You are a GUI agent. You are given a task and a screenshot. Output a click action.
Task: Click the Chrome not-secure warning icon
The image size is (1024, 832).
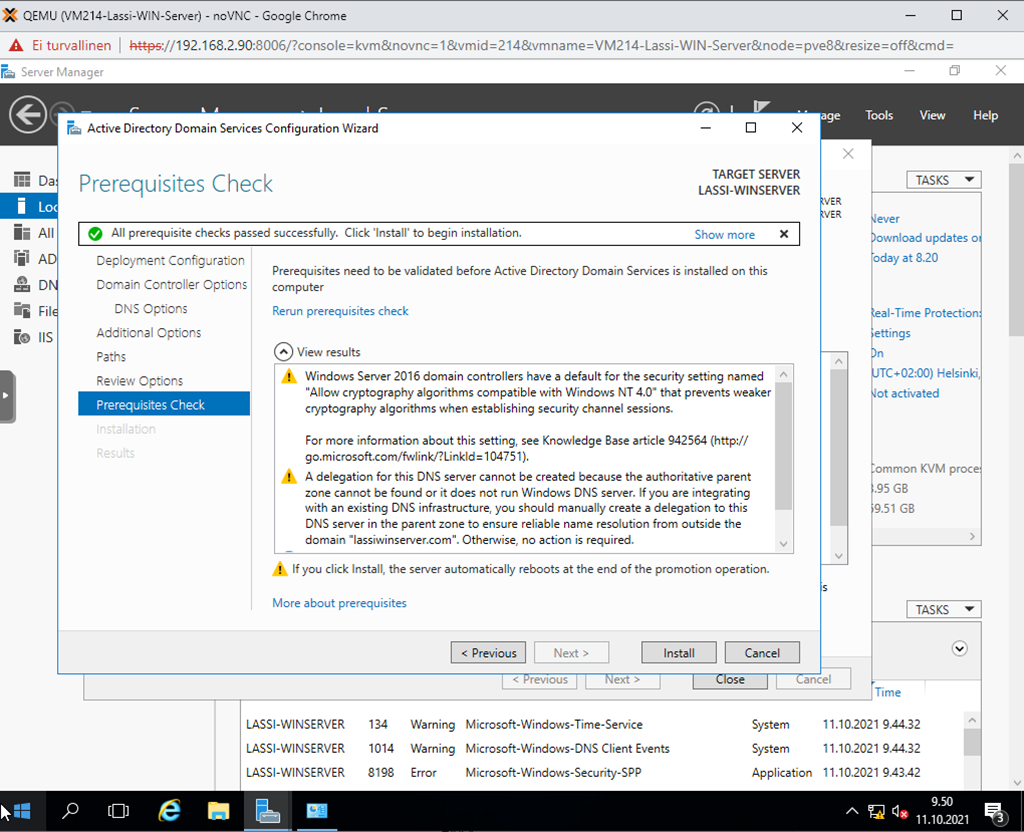tap(16, 46)
